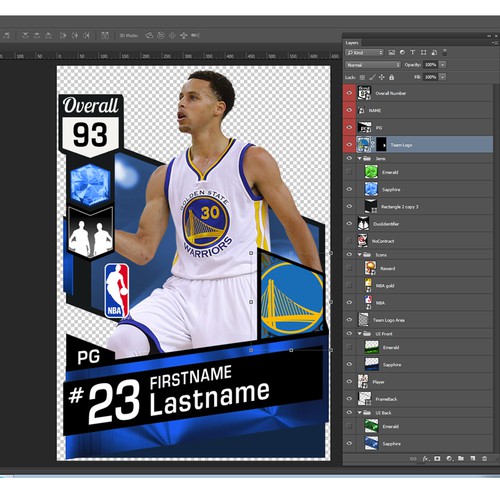This screenshot has width=500, height=500.
Task: Hide the Player layer
Action: tap(349, 381)
